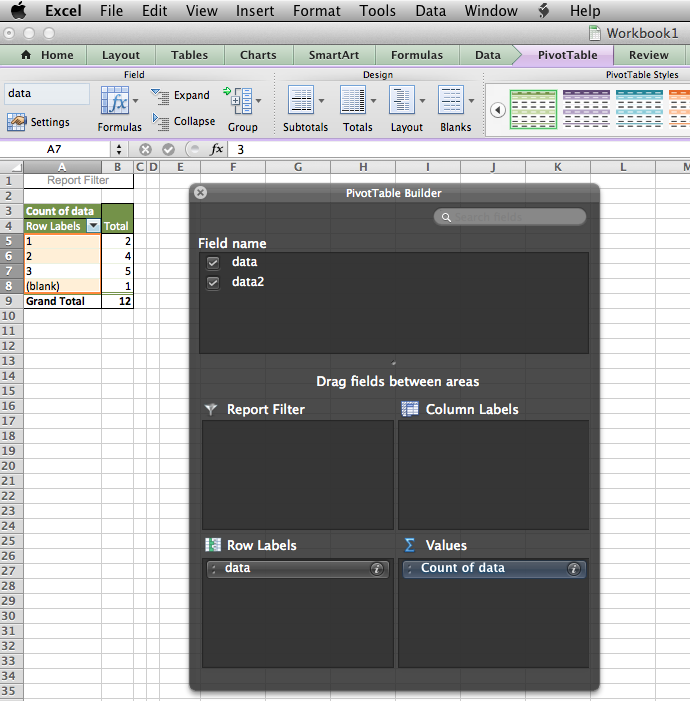Viewport: 690px width, 701px height.
Task: Switch to the SmartArt ribbon tab
Action: 334,55
